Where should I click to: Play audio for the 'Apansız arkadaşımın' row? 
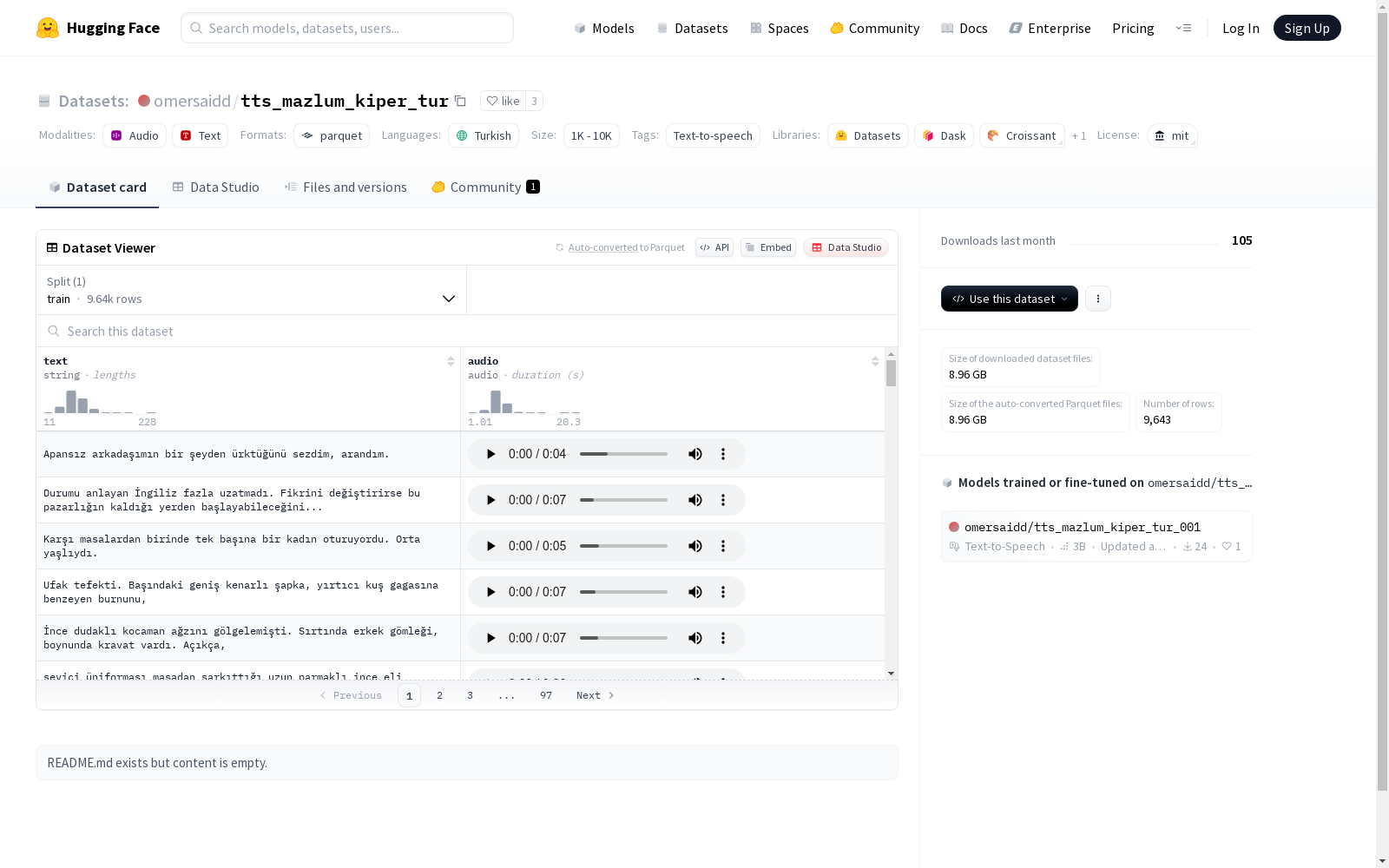(x=490, y=454)
